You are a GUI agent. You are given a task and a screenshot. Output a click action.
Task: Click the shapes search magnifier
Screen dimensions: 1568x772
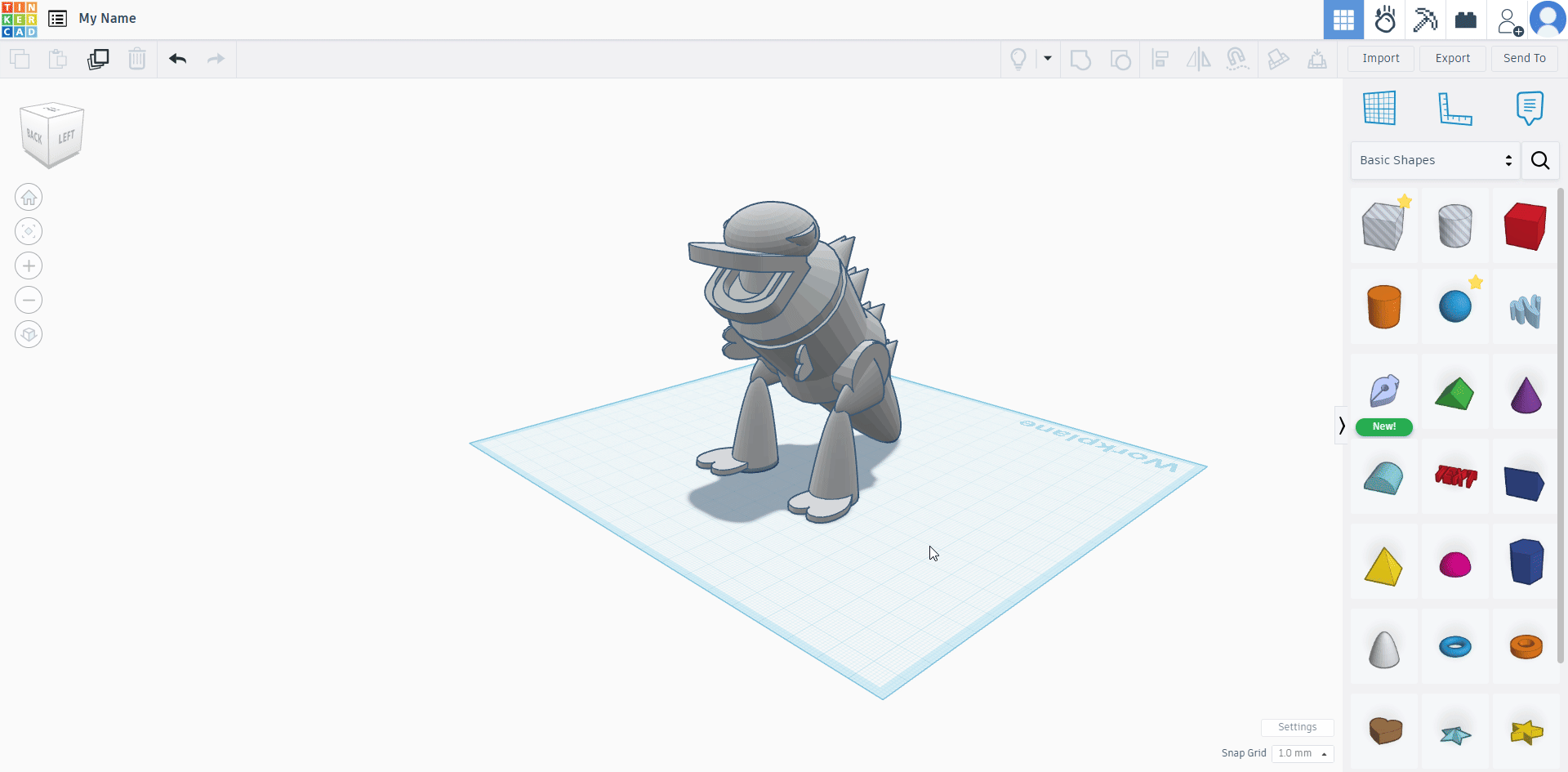point(1540,160)
